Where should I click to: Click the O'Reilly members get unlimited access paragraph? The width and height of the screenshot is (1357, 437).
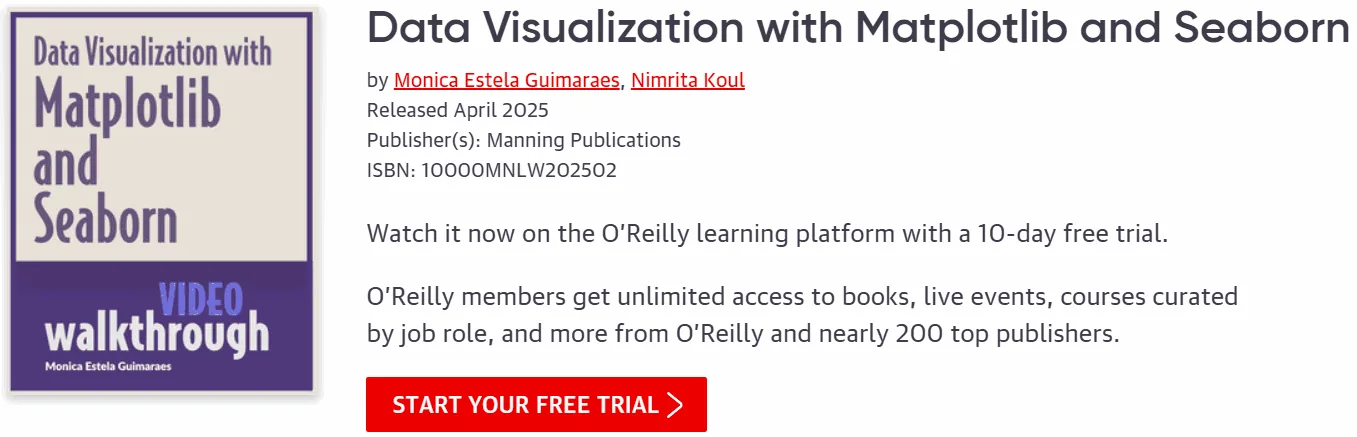tap(802, 315)
